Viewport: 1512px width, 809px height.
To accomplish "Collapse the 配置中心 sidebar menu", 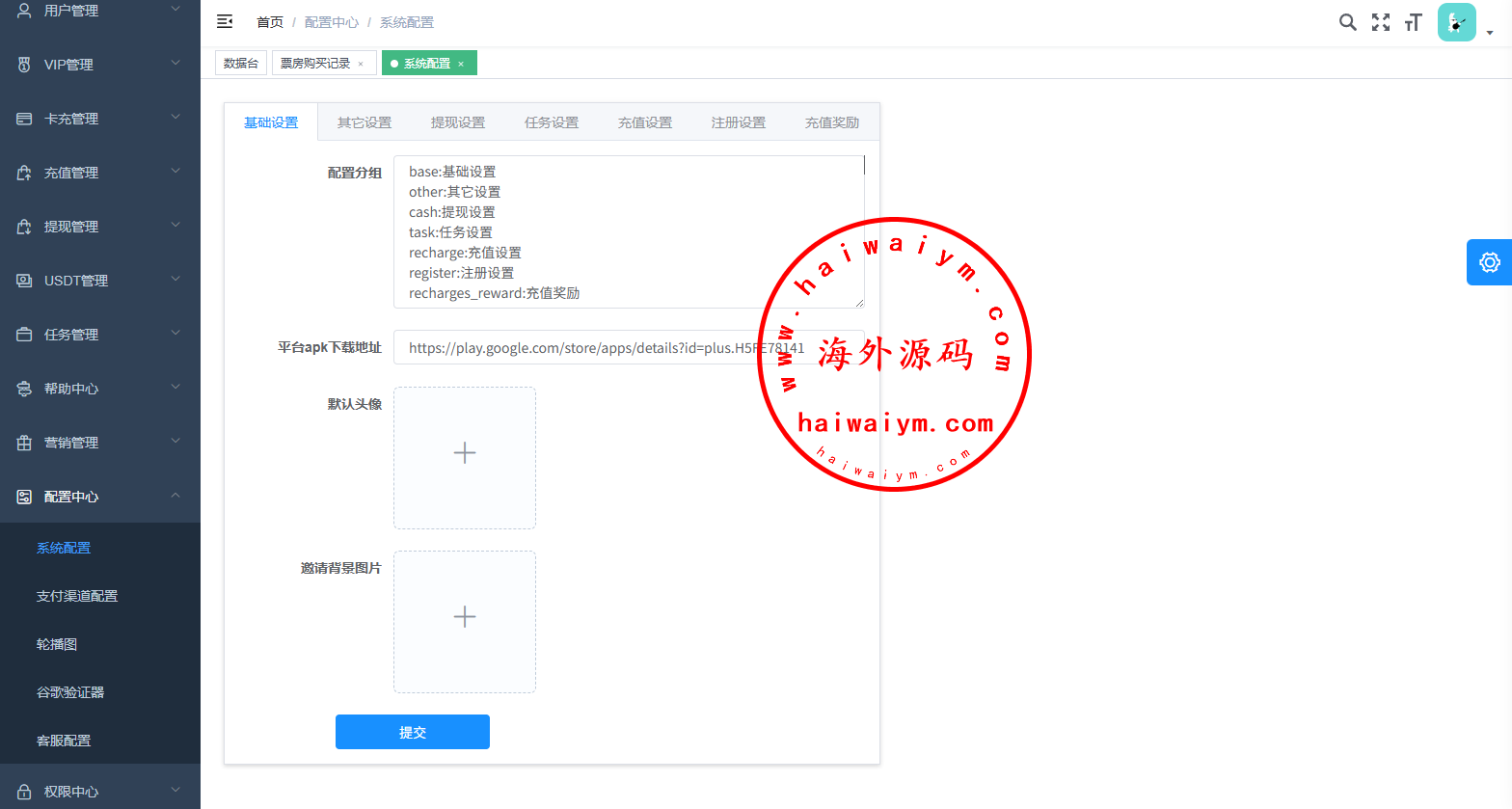I will tap(99, 497).
